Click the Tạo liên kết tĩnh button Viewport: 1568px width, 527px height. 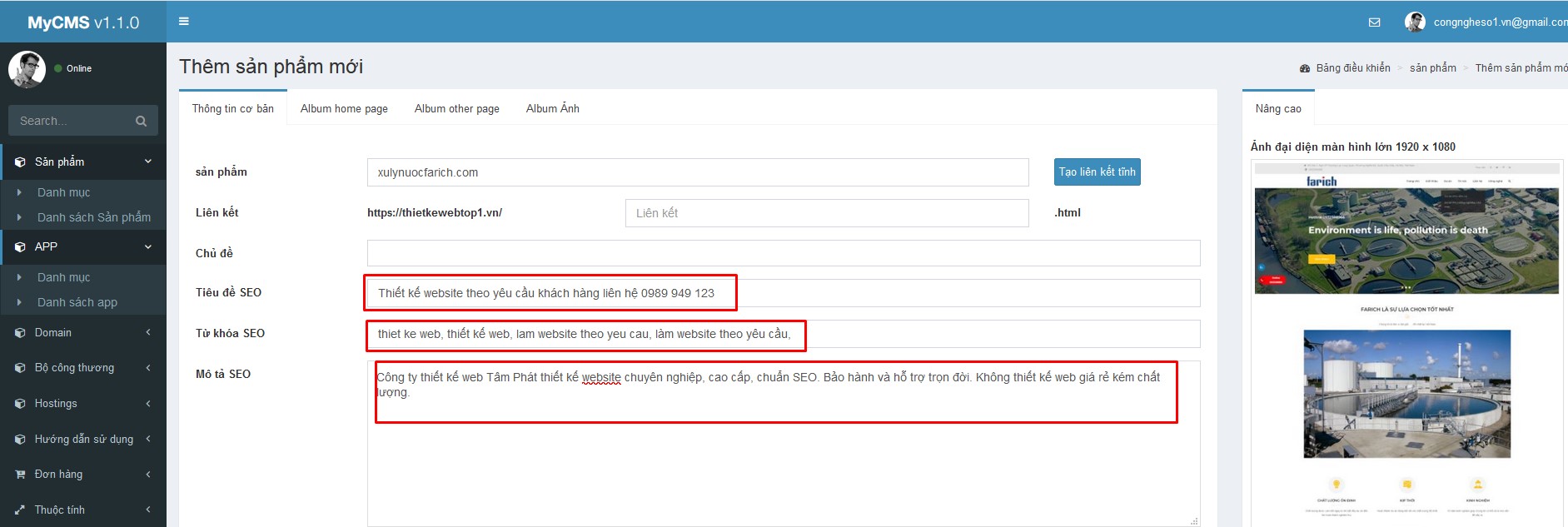point(1097,172)
